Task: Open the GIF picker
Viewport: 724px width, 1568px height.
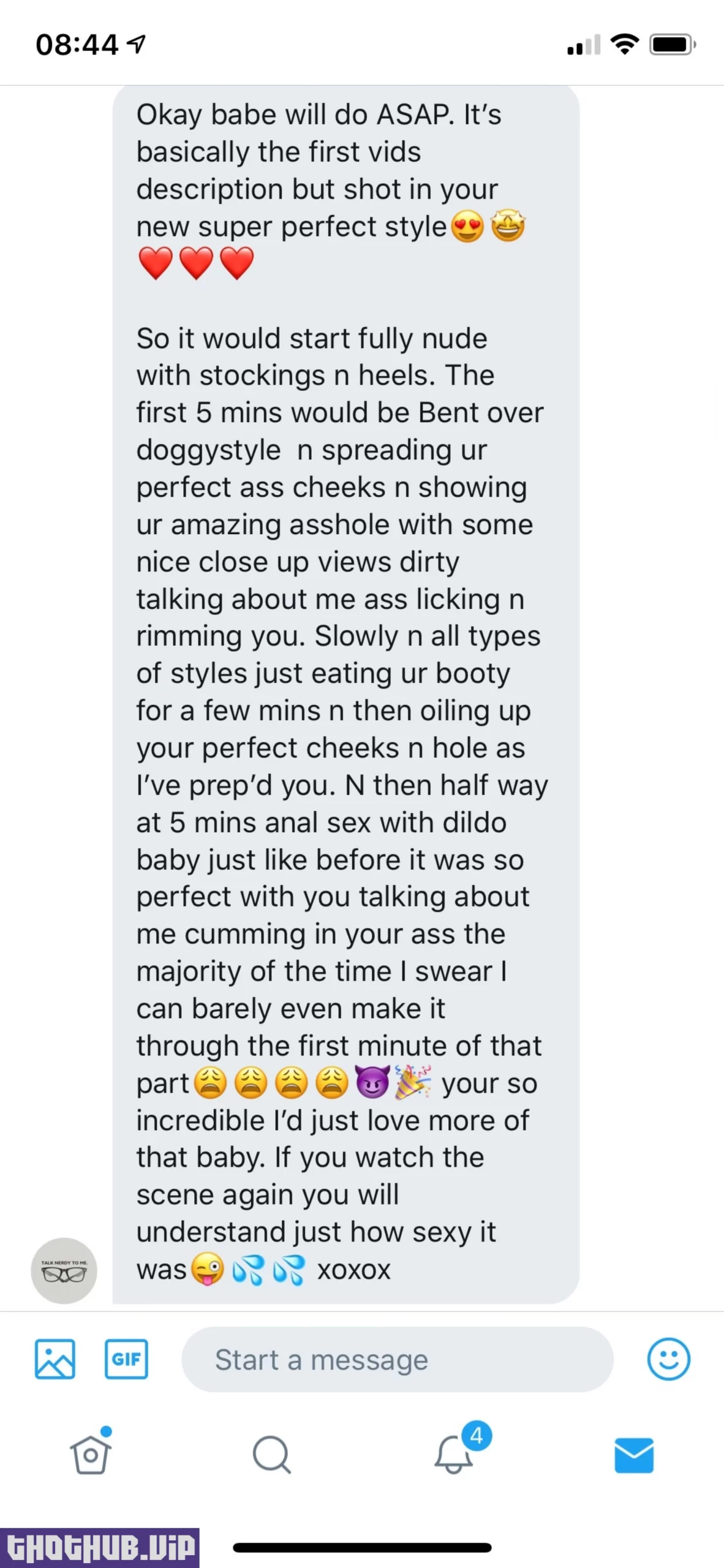Action: tap(126, 1359)
